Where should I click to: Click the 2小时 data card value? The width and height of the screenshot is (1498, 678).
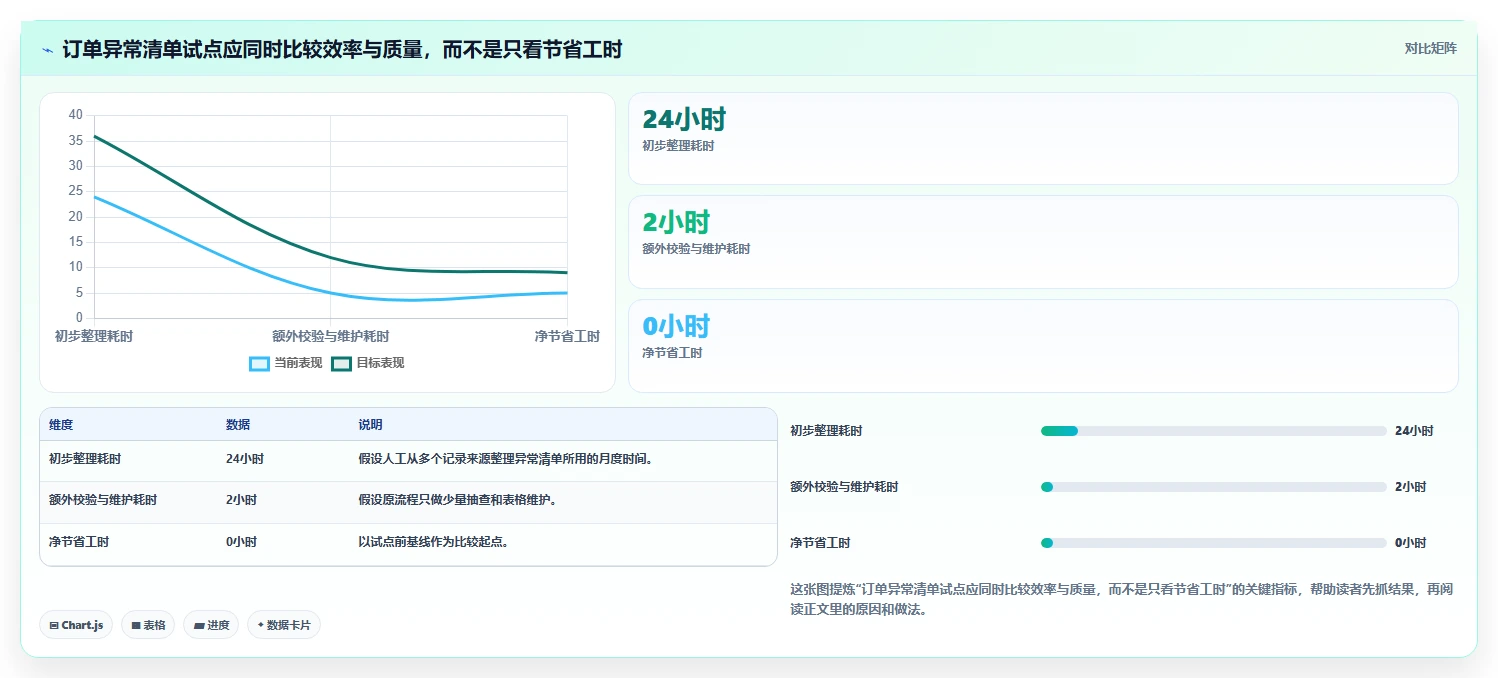pyautogui.click(x=676, y=223)
